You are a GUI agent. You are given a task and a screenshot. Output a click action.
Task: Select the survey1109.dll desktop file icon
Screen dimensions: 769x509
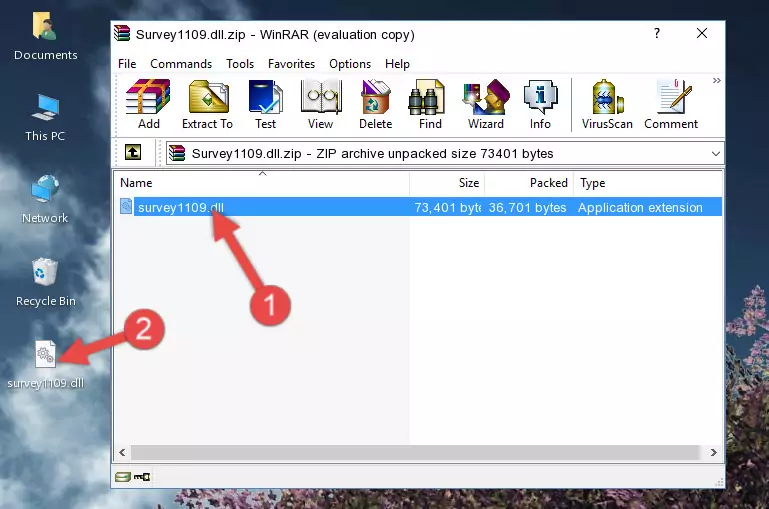[x=46, y=365]
